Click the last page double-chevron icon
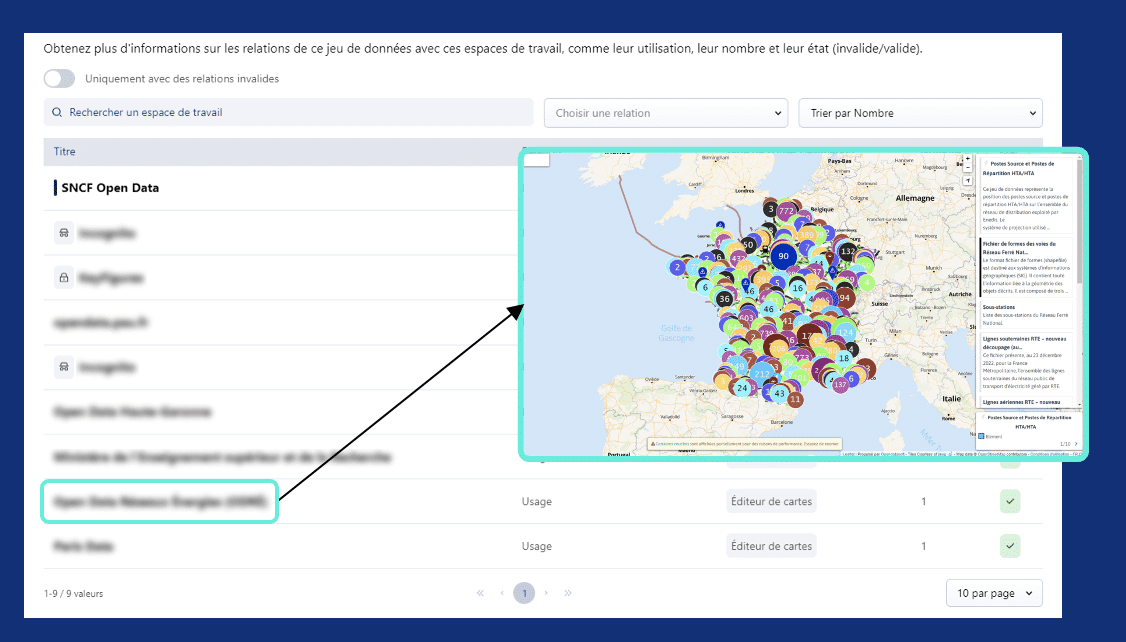The width and height of the screenshot is (1126, 642). click(x=568, y=593)
